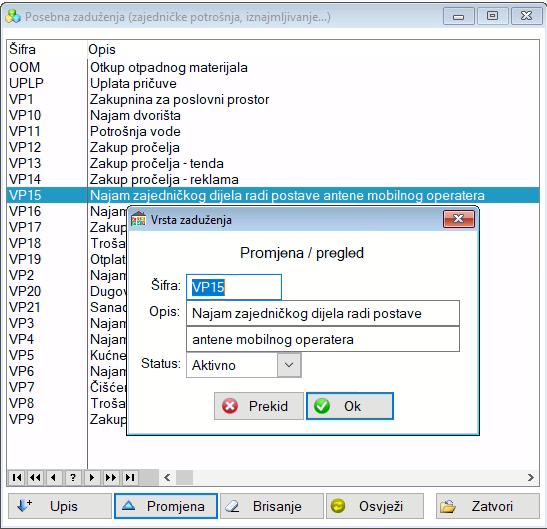Open the Status dropdown arrow
Image resolution: width=547 pixels, height=529 pixels.
pyautogui.click(x=289, y=365)
